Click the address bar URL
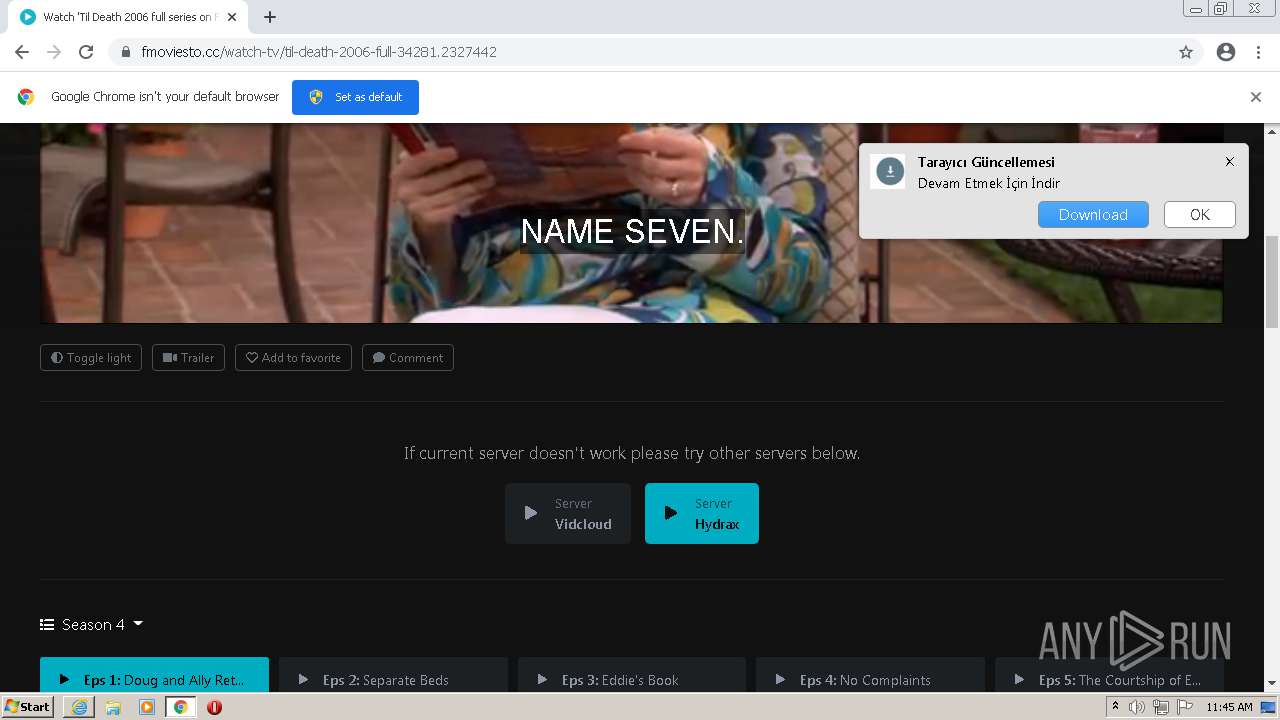The height and width of the screenshot is (720, 1280). (x=319, y=52)
